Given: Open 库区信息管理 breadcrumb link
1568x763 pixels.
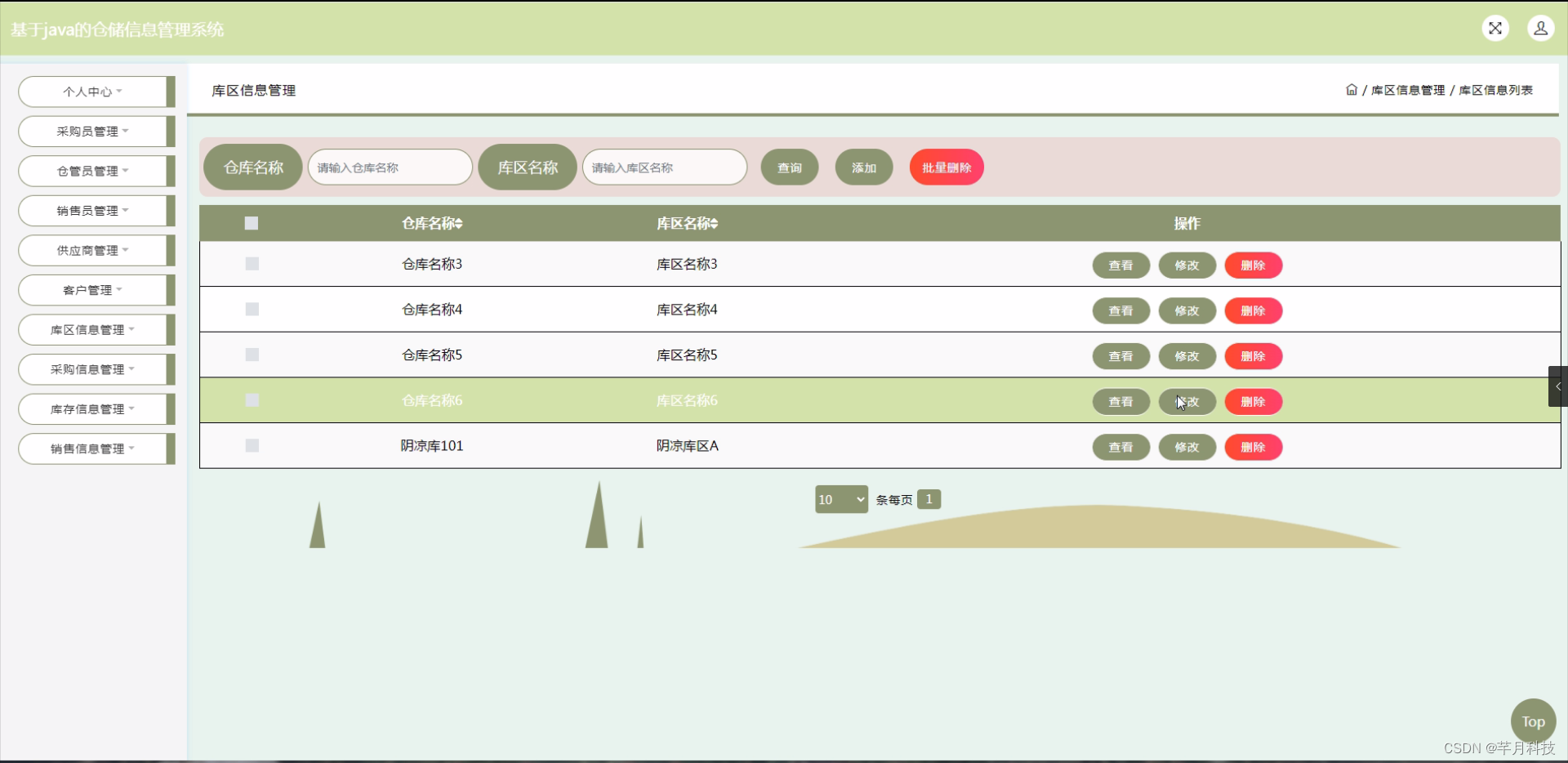Looking at the screenshot, I should click(1407, 90).
